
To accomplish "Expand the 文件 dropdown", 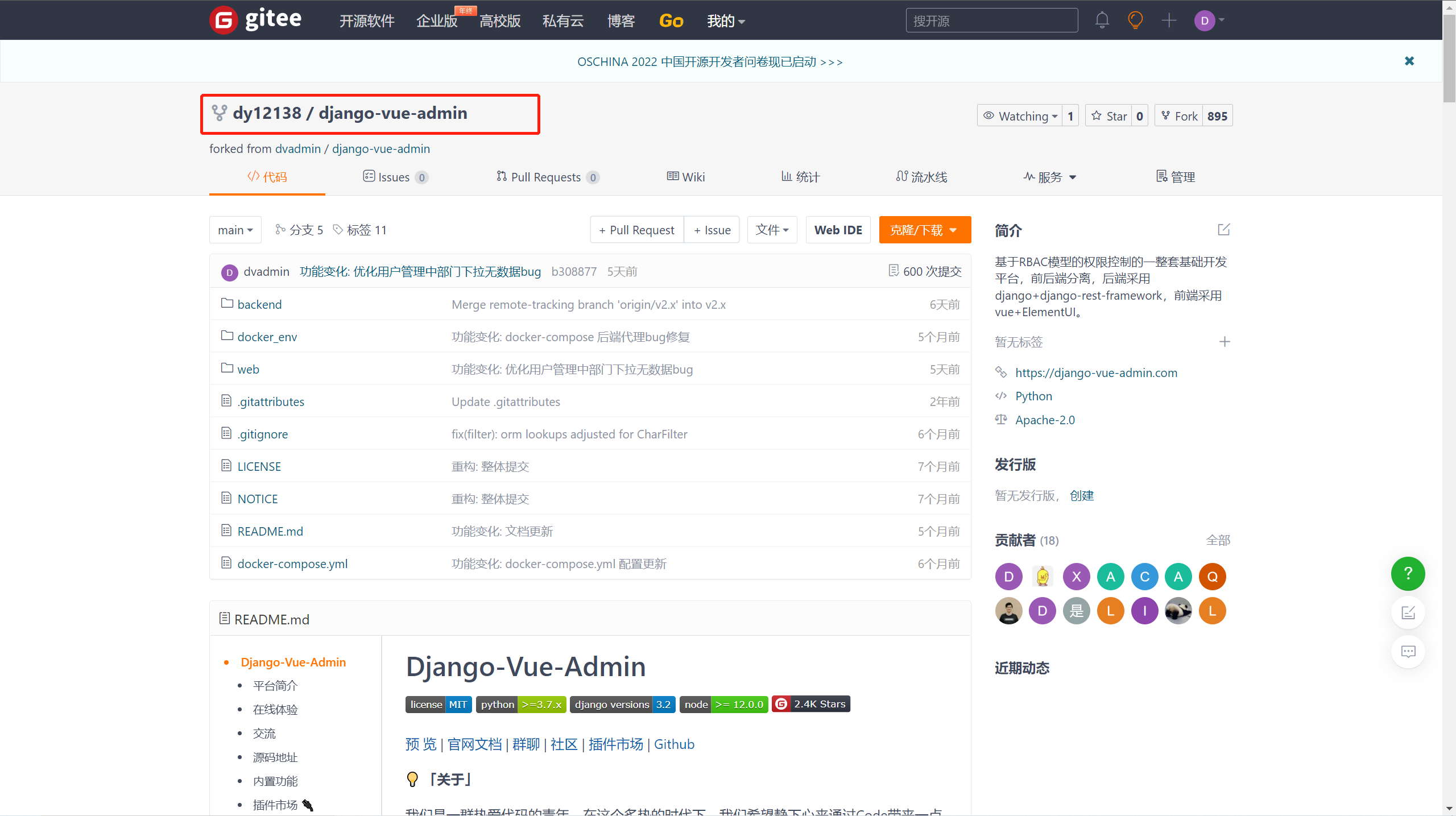I will tap(772, 230).
